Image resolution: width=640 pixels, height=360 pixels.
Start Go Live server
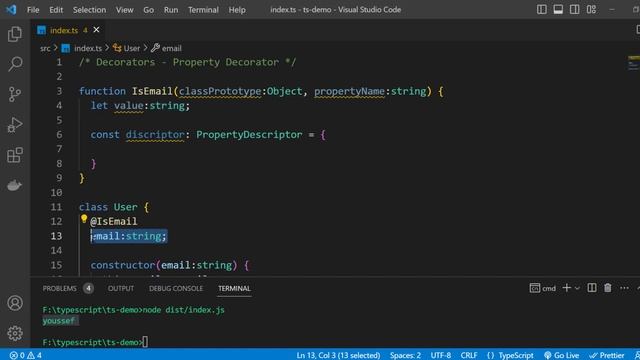[x=561, y=355]
